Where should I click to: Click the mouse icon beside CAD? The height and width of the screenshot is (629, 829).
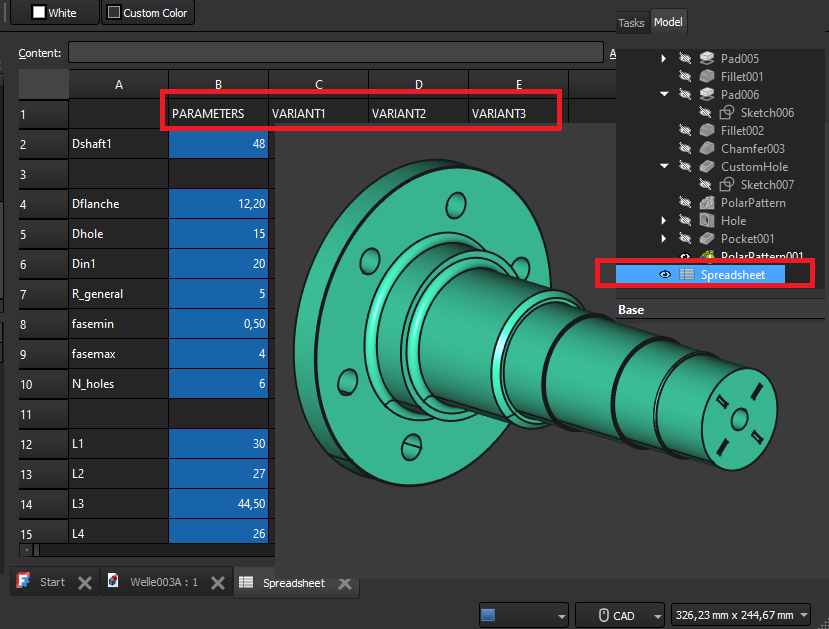point(603,615)
